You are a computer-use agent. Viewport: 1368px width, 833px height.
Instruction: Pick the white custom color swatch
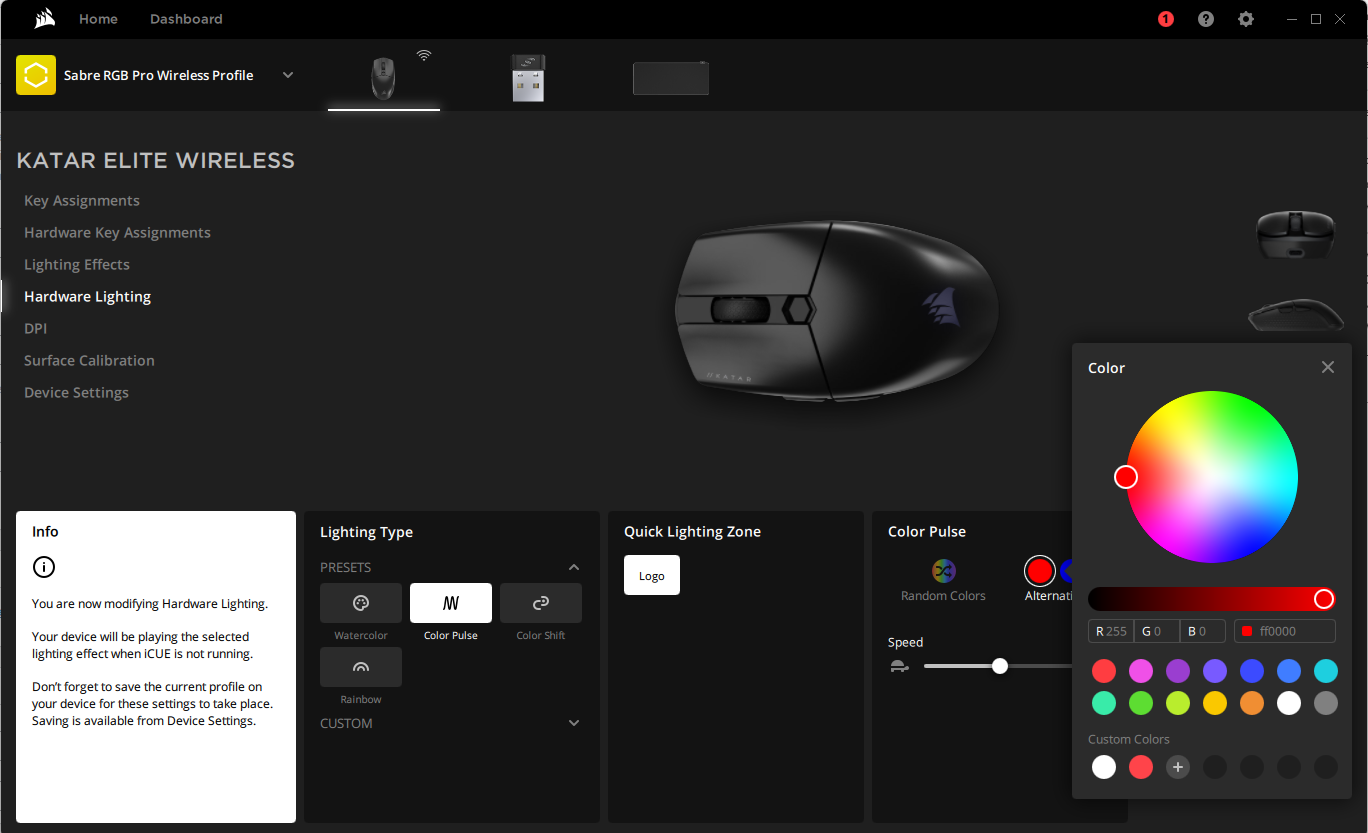[1104, 767]
